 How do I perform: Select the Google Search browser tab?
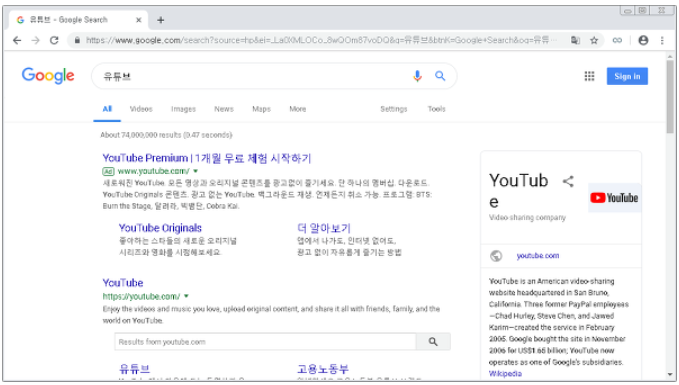point(78,20)
